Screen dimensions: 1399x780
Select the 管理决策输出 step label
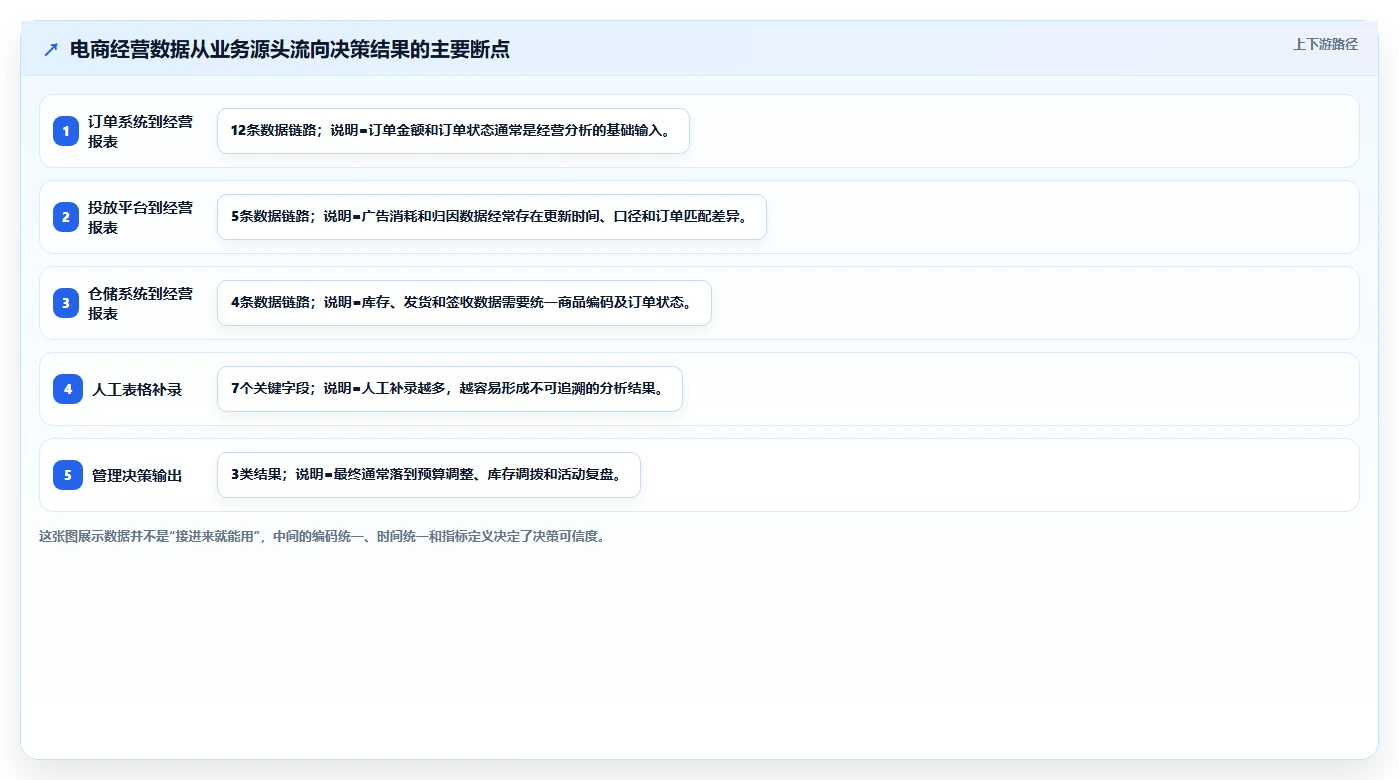[x=137, y=475]
